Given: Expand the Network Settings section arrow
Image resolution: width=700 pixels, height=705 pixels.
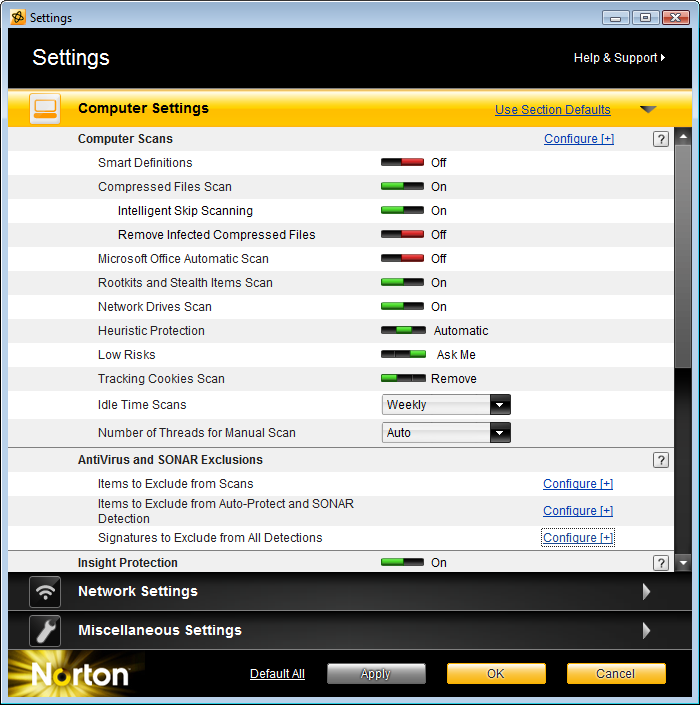Looking at the screenshot, I should 646,592.
